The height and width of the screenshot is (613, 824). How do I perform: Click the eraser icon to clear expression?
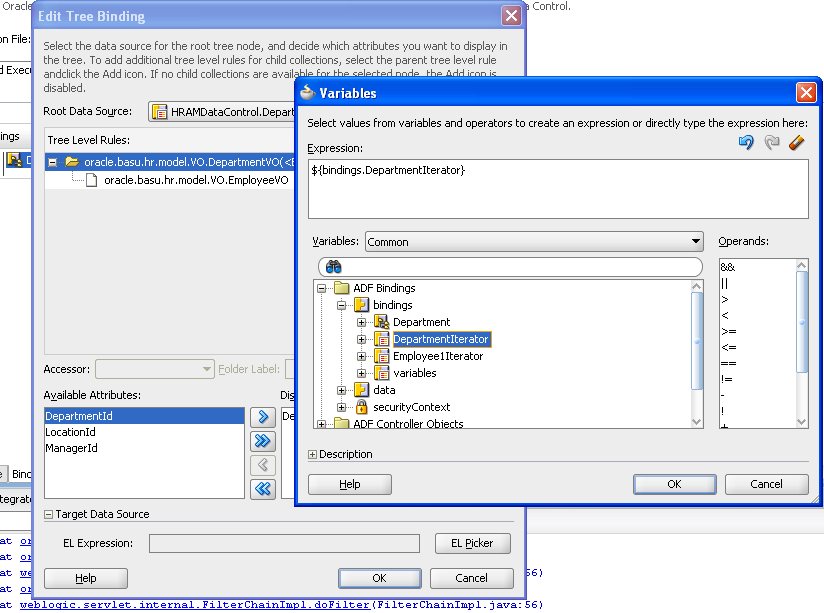tap(795, 144)
